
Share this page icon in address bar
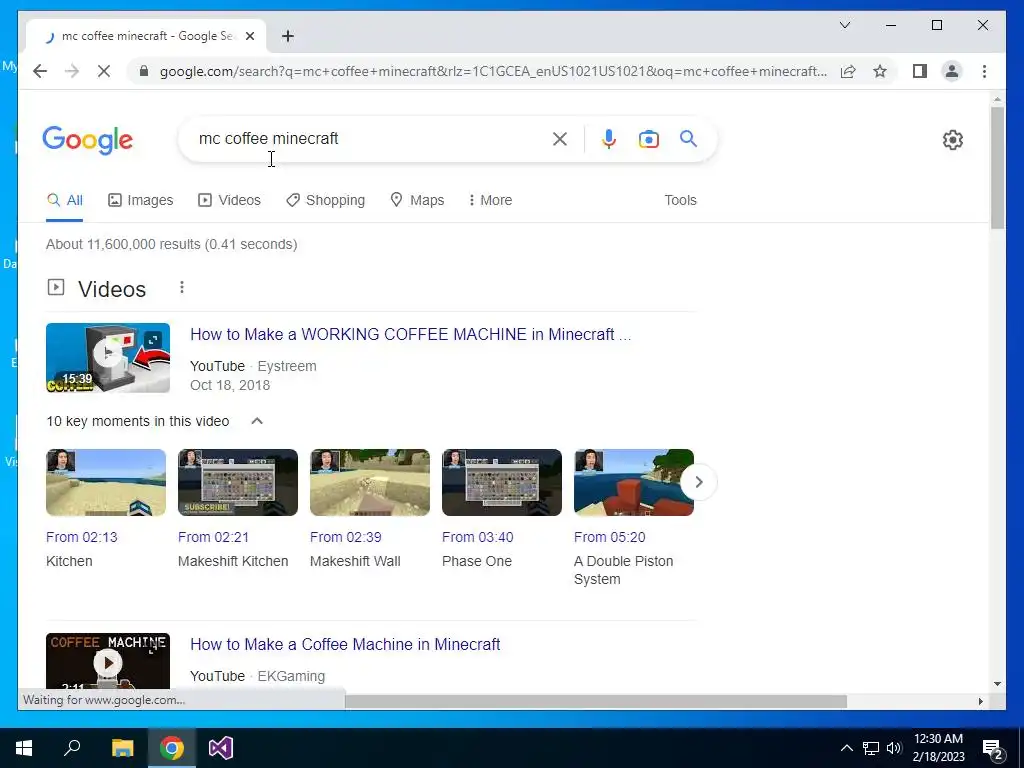pyautogui.click(x=848, y=71)
